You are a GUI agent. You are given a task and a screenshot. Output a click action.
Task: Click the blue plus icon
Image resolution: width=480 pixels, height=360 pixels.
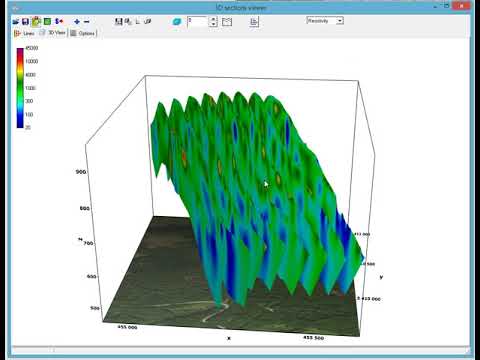pyautogui.click(x=77, y=22)
